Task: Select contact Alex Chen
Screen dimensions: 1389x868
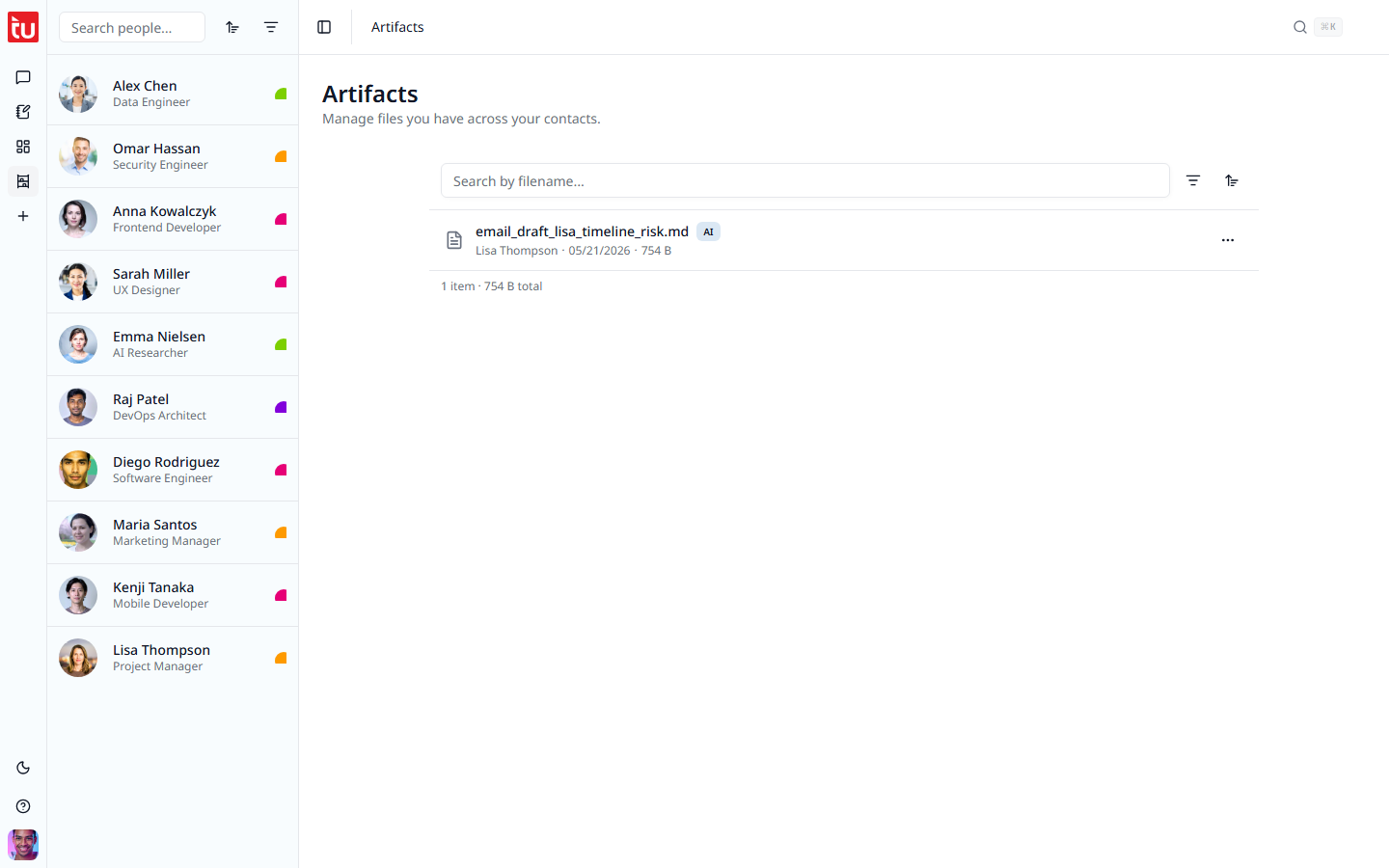Action: [x=173, y=94]
